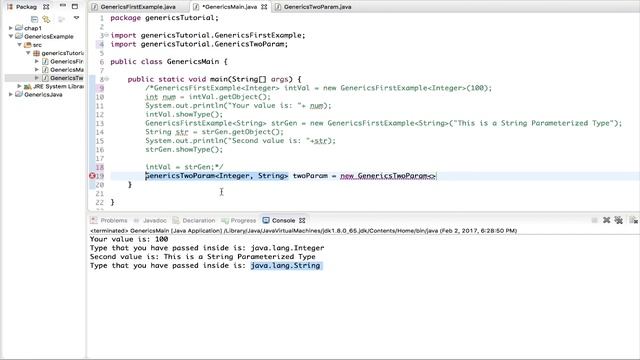Screen dimensions: 640x360
Task: Click 'package genericsTutorial;' on line 1
Action: pyautogui.click(x=164, y=18)
